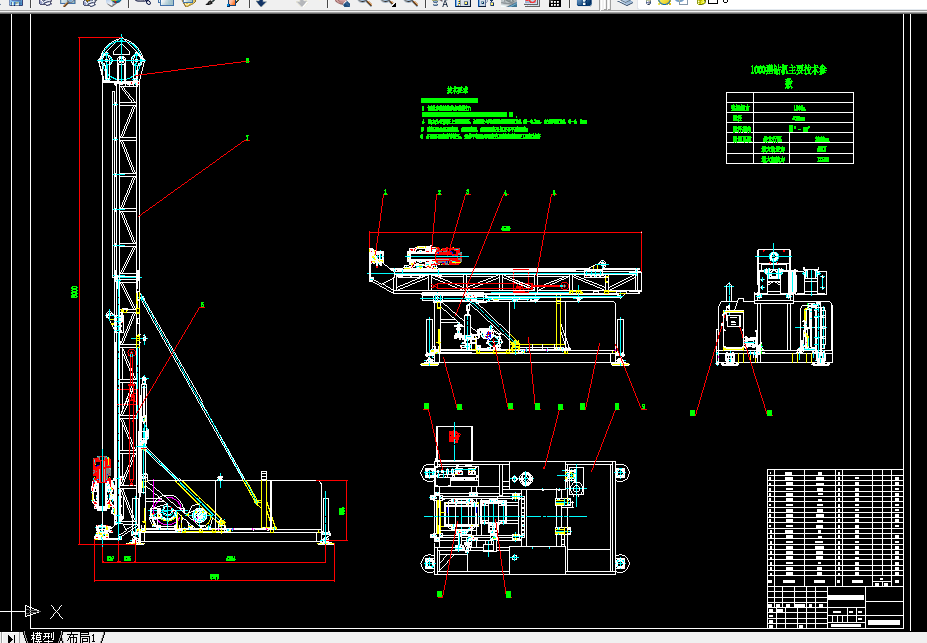Click the technical parameters table

[790, 128]
